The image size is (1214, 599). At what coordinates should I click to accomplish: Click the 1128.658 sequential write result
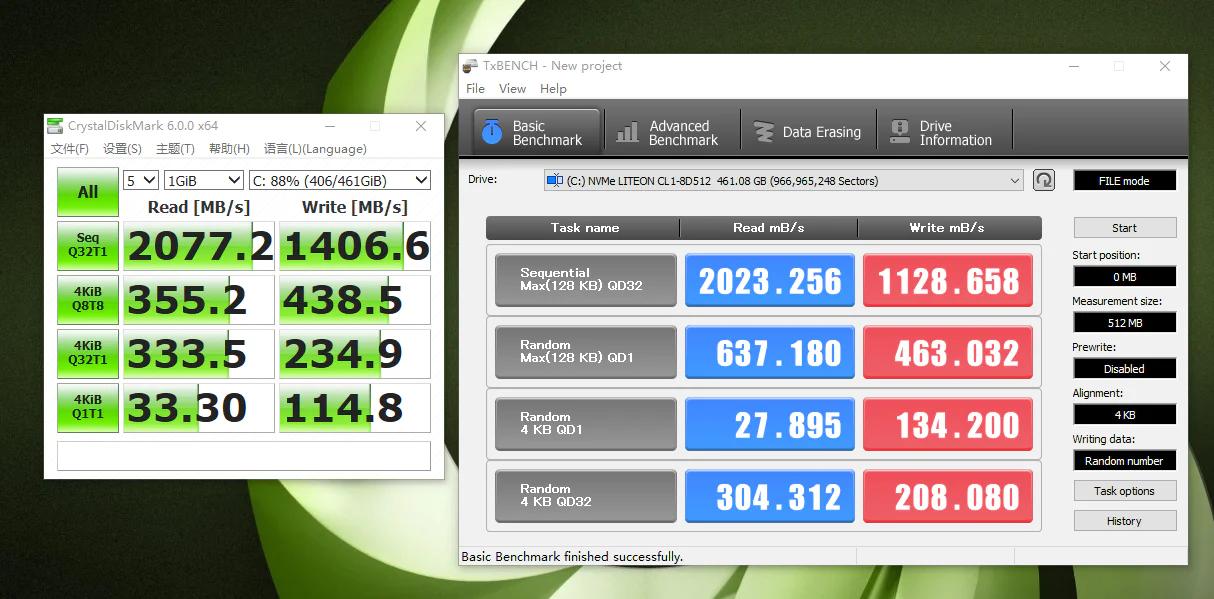pyautogui.click(x=948, y=280)
